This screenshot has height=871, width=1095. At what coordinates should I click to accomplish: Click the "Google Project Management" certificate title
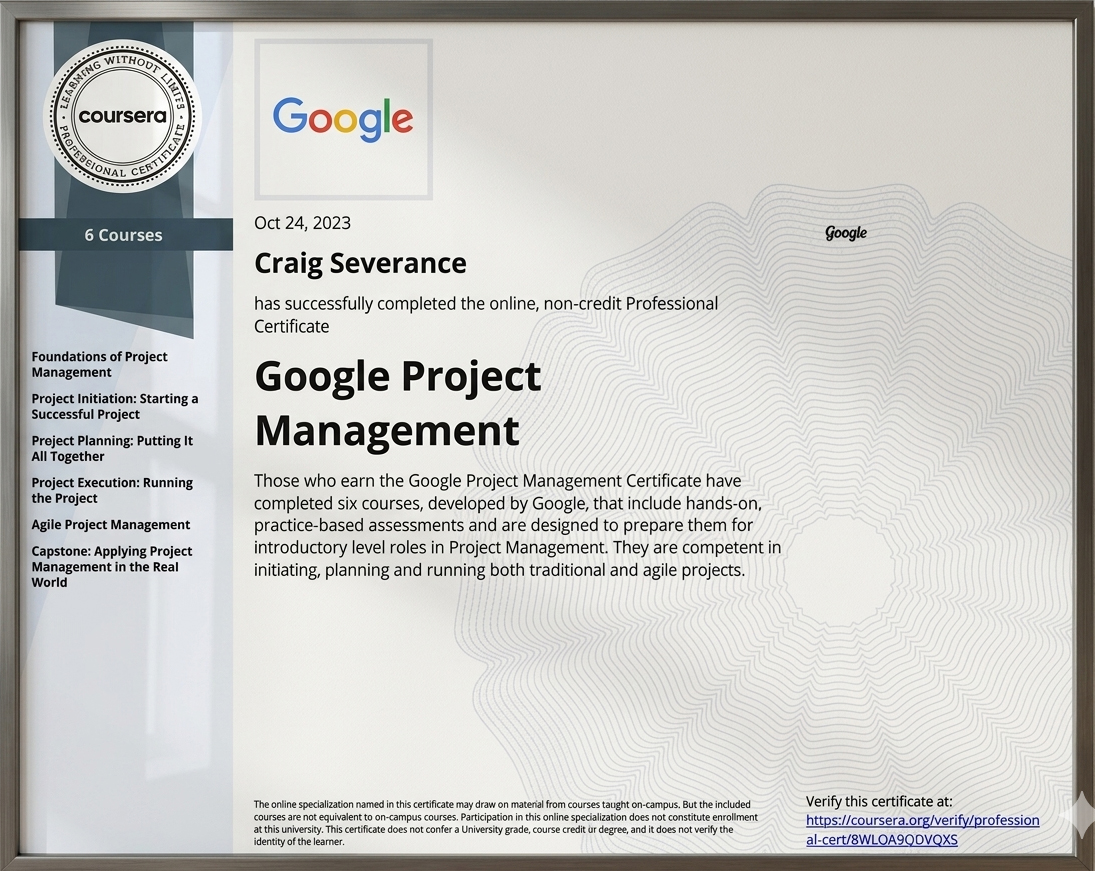click(x=397, y=403)
